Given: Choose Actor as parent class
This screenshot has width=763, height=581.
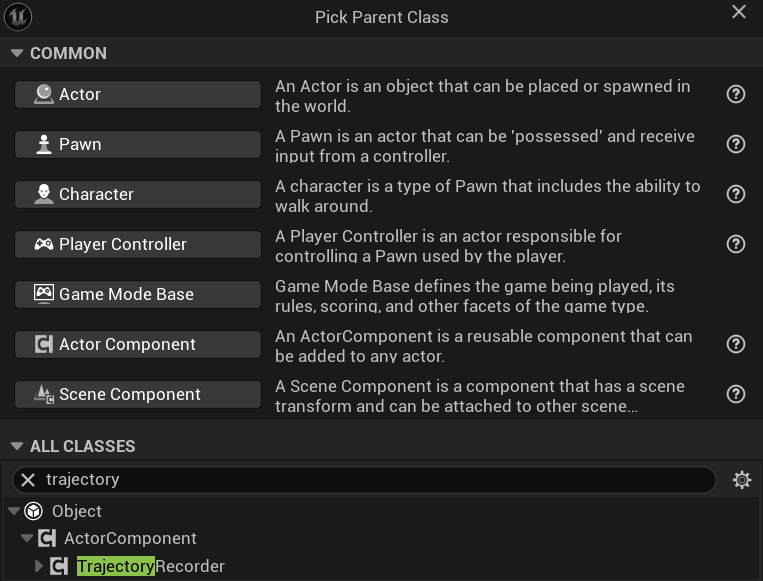Looking at the screenshot, I should 138,94.
